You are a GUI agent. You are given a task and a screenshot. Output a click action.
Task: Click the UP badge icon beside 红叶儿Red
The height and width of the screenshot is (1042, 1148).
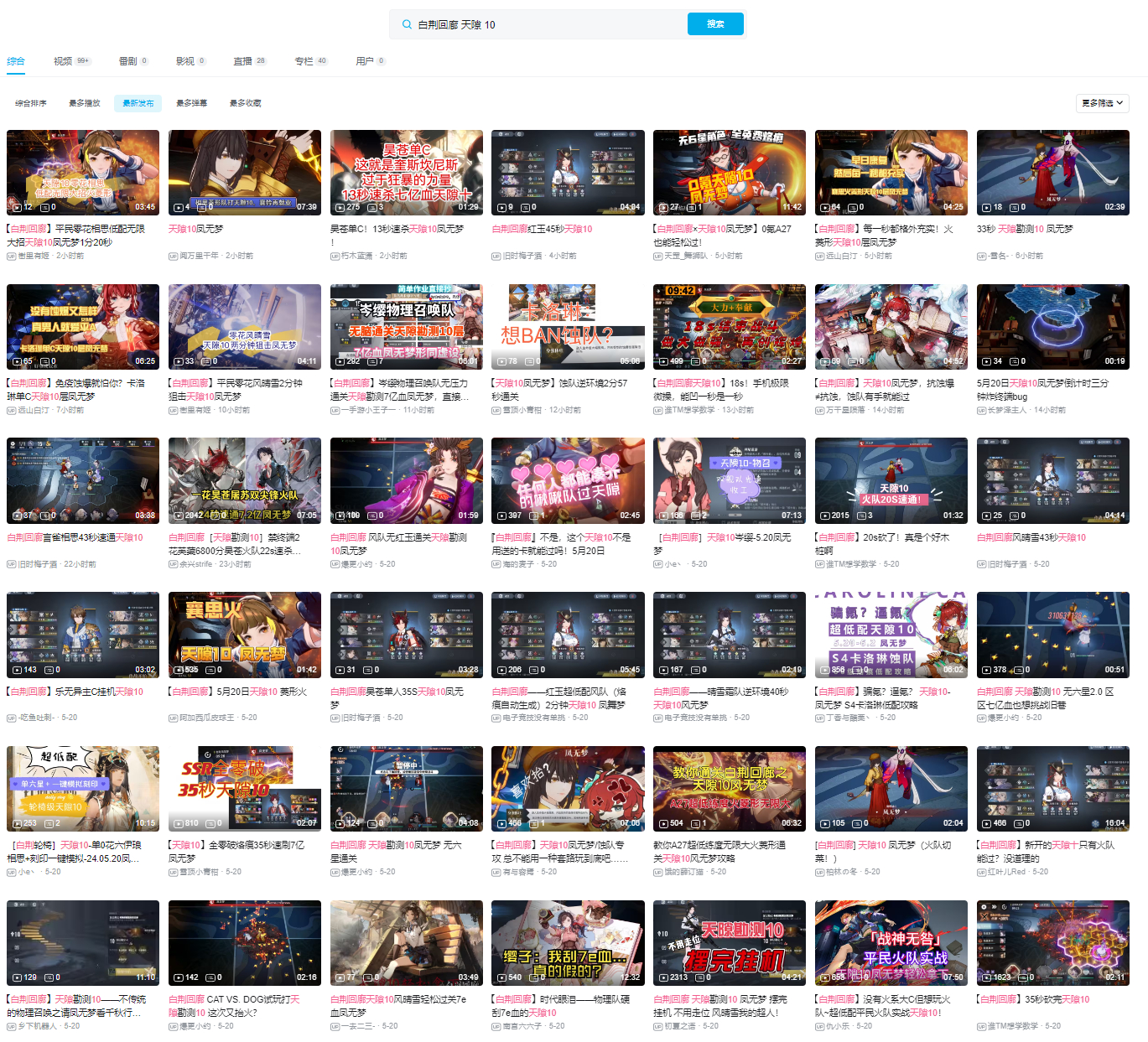tap(982, 873)
